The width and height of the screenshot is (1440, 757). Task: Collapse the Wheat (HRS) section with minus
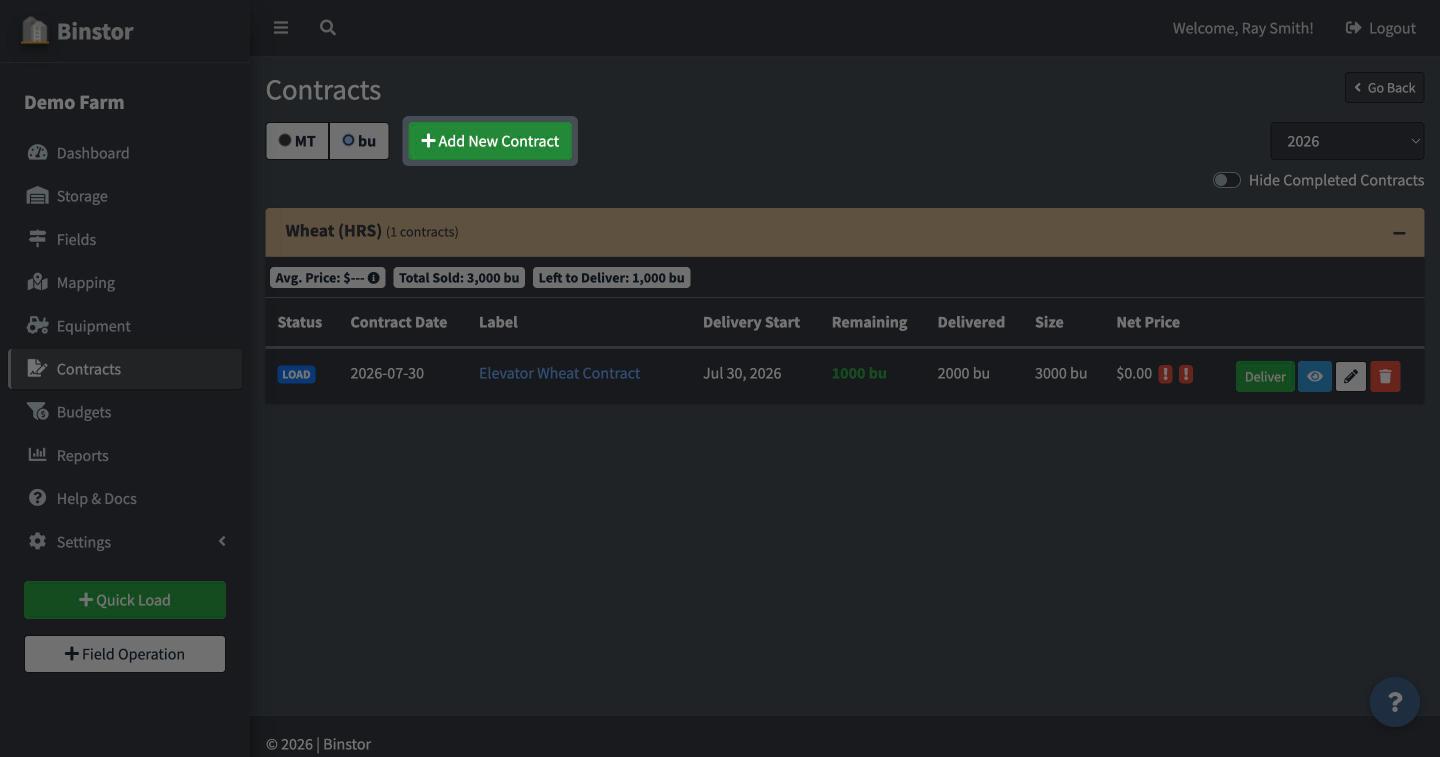pyautogui.click(x=1399, y=233)
